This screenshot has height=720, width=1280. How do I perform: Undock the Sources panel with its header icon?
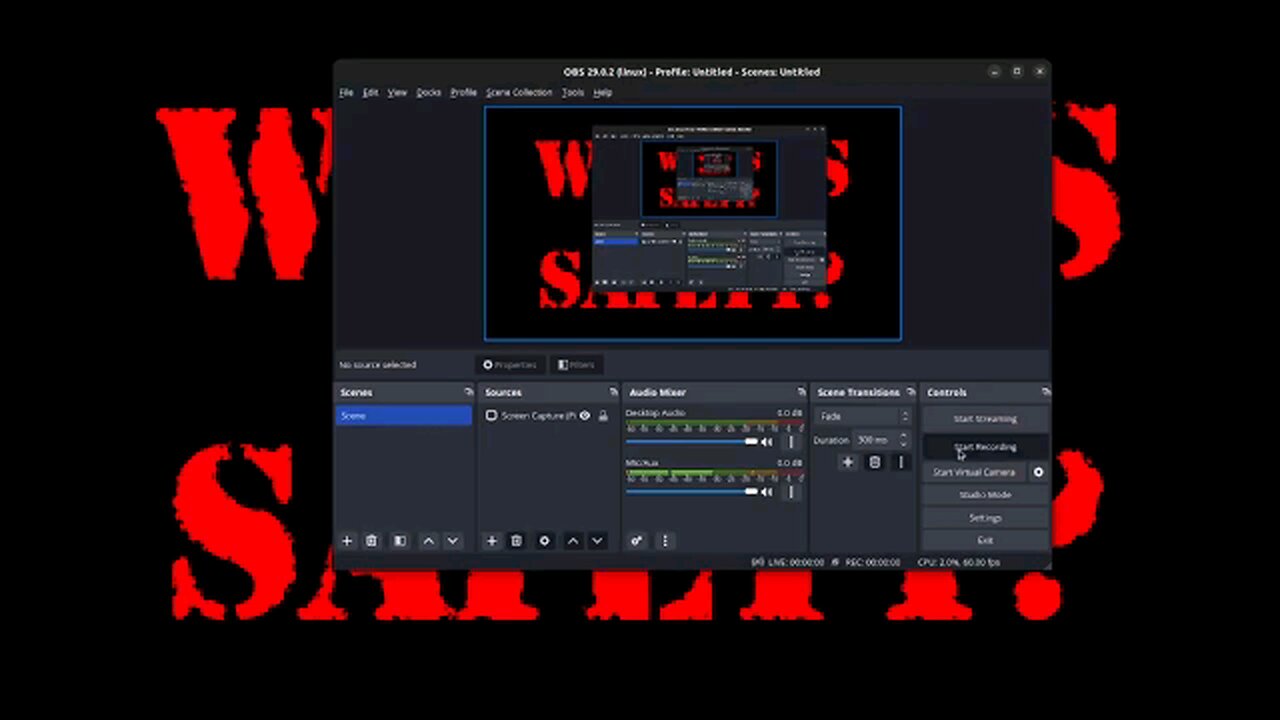coord(613,392)
